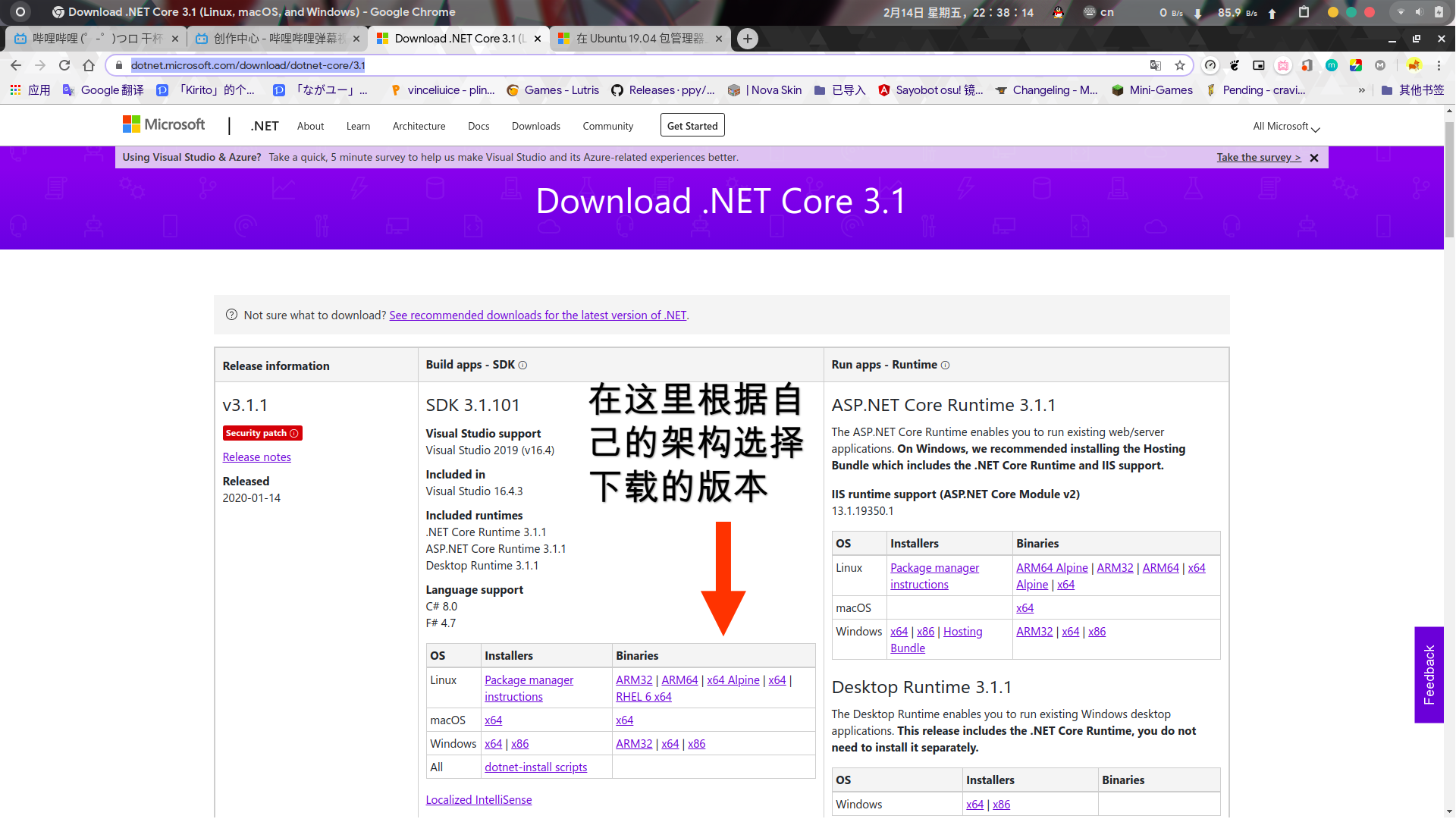
Task: Switch to the 创作中心 tab
Action: point(276,39)
